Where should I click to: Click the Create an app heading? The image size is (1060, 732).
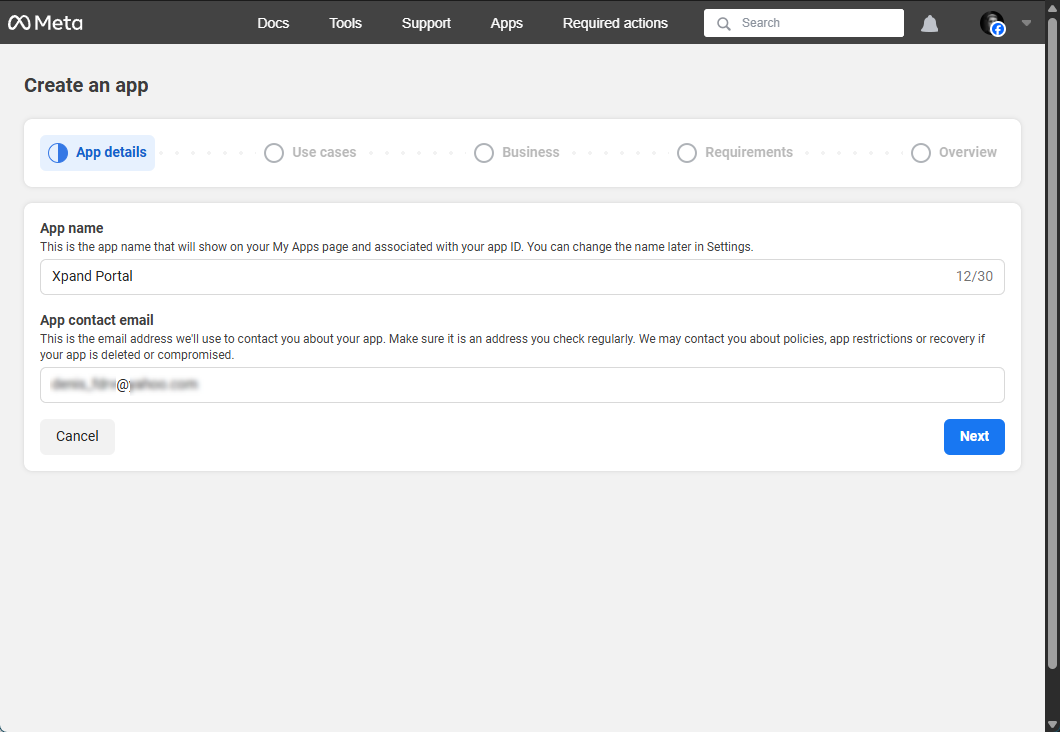click(x=87, y=86)
